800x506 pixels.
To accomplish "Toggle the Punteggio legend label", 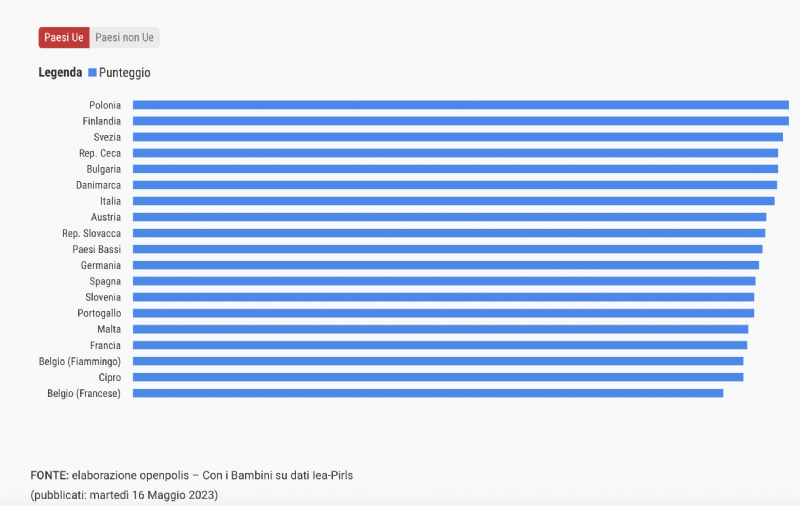I will tap(124, 72).
